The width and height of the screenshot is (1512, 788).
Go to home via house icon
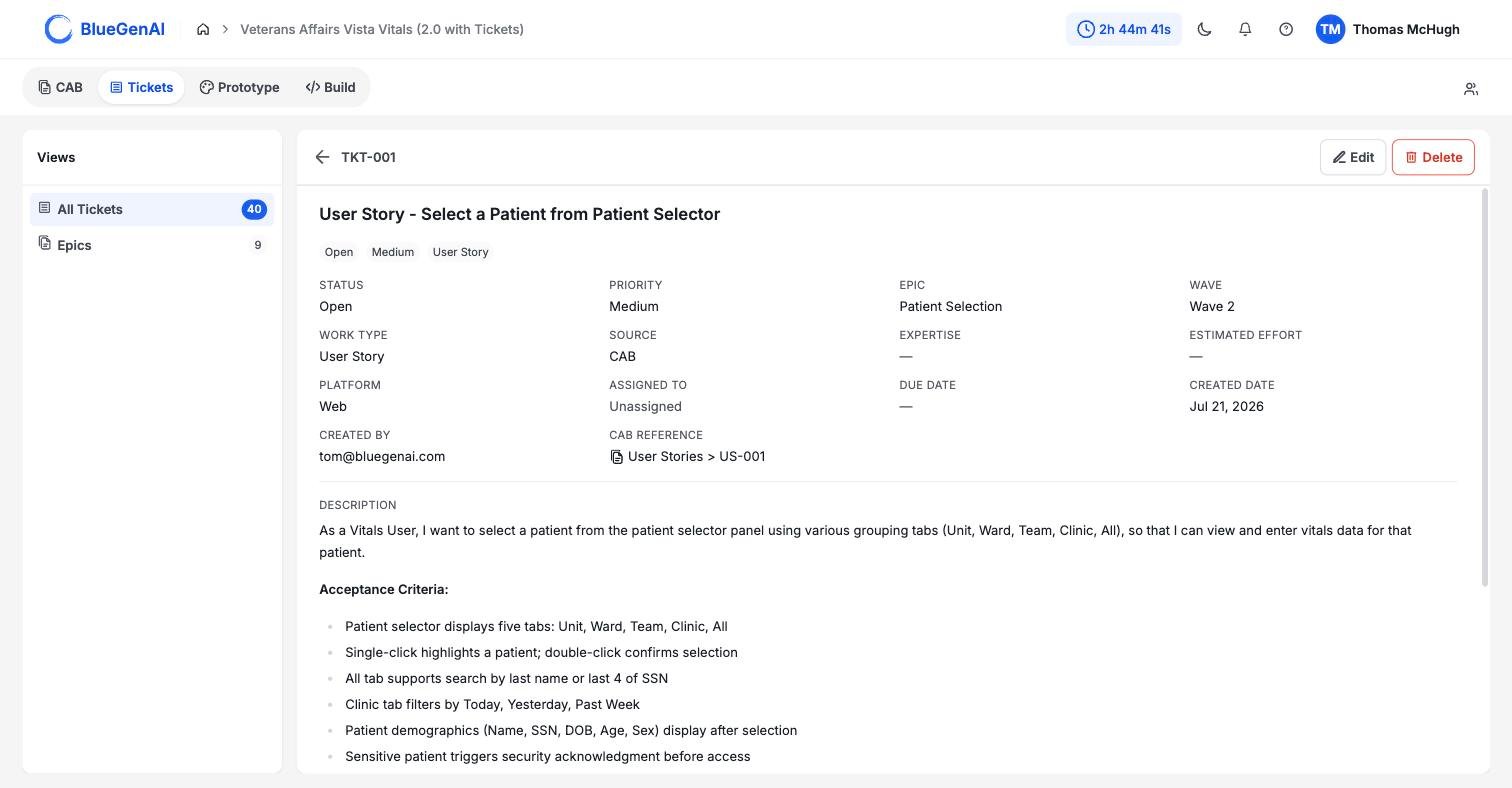click(x=203, y=29)
